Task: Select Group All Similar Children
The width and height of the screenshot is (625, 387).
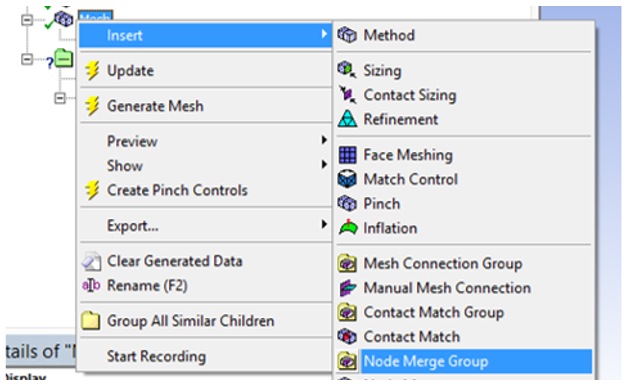Action: (205, 321)
